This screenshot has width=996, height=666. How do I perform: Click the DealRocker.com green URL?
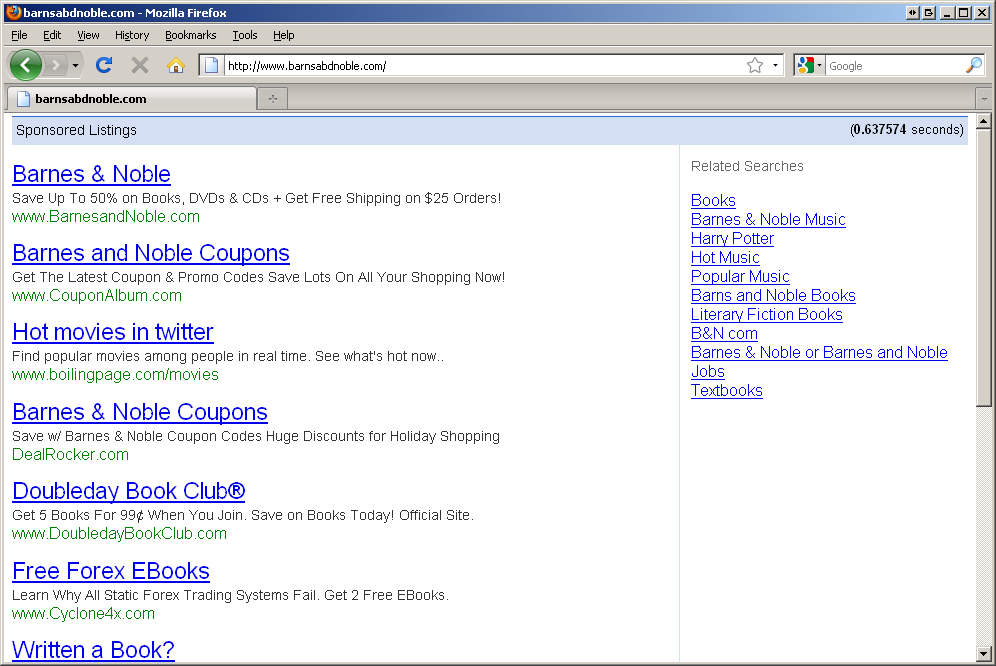tap(70, 454)
